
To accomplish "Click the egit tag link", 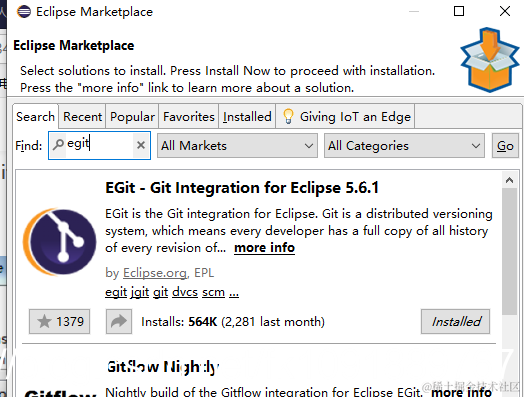I will (x=116, y=292).
